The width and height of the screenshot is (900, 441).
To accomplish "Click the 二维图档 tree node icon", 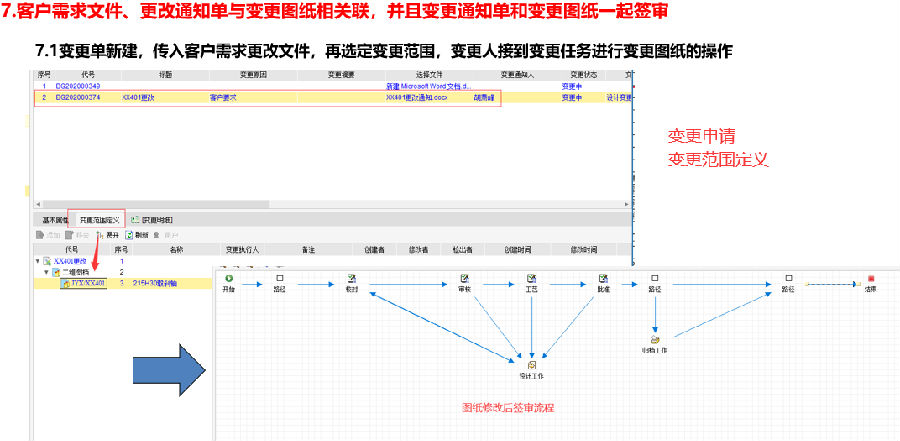I will 56,272.
